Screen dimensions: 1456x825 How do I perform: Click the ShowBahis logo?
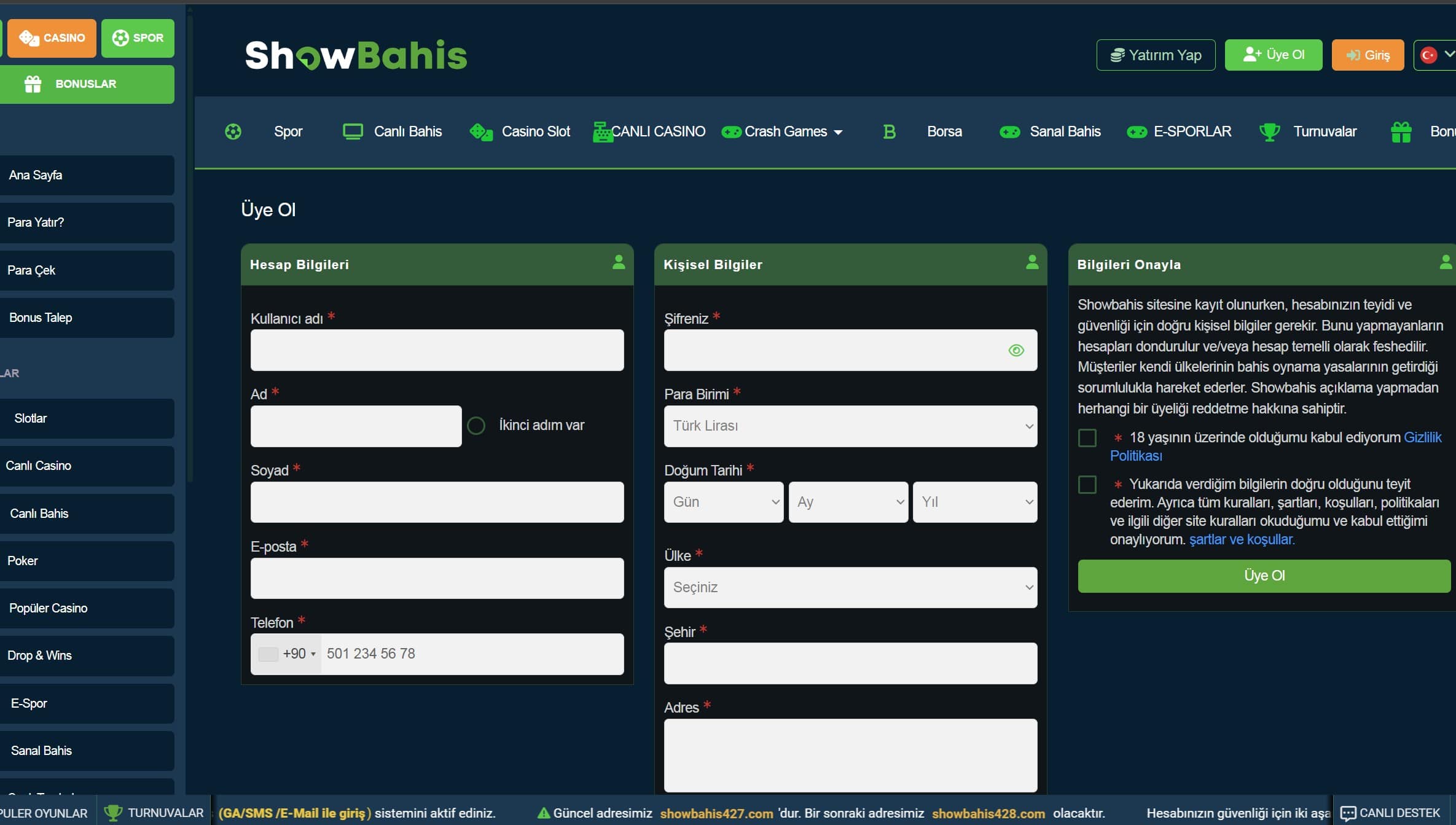[356, 55]
